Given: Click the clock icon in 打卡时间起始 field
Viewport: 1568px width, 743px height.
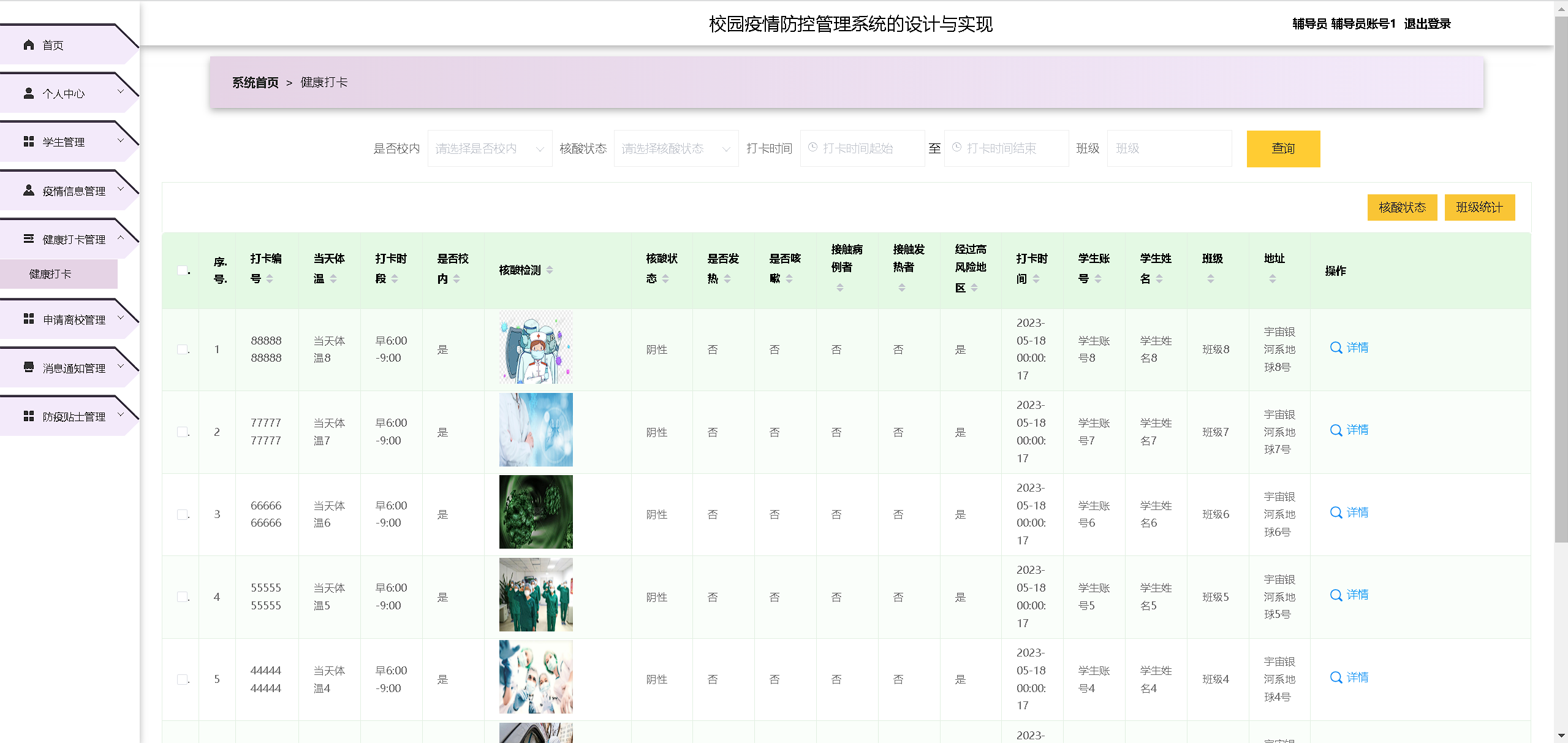Looking at the screenshot, I should point(813,148).
